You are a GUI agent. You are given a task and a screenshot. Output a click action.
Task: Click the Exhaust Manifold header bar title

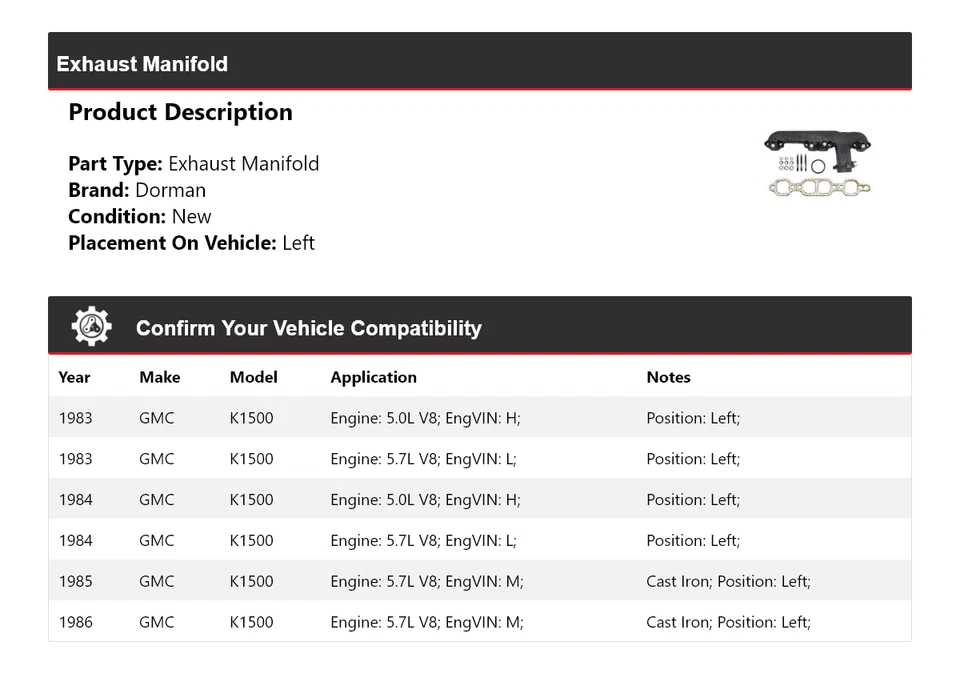tap(142, 64)
